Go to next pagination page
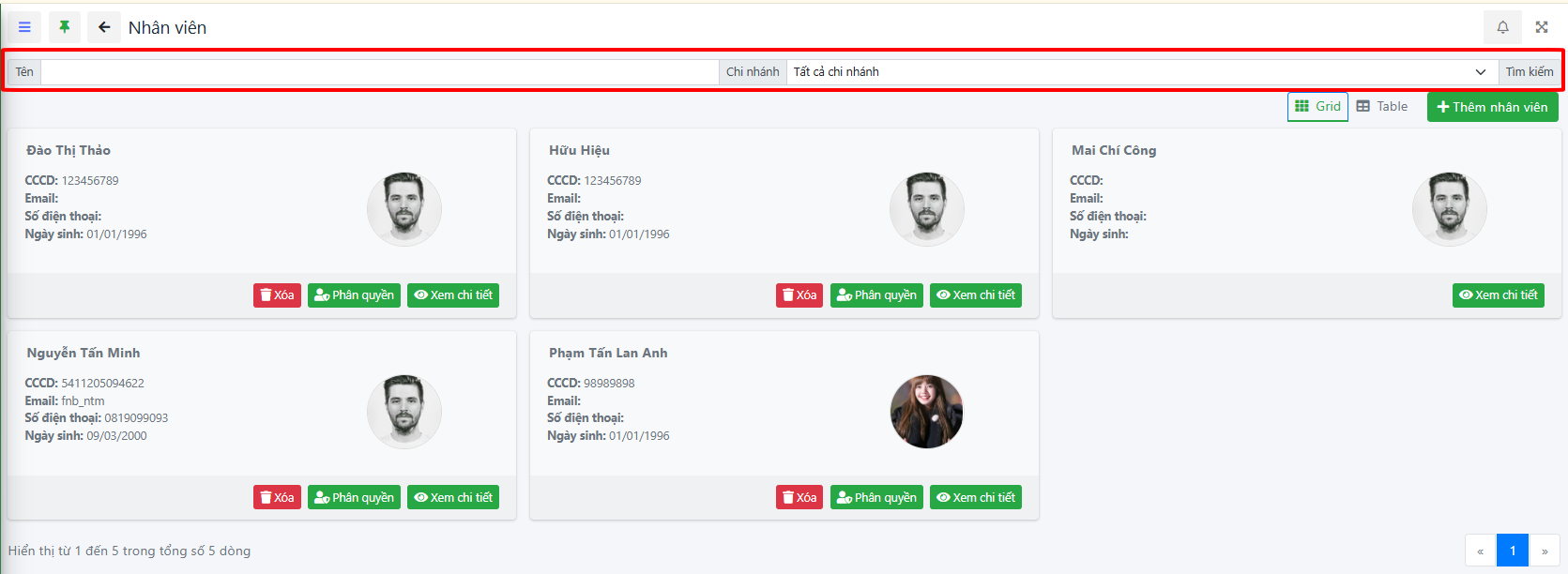This screenshot has height=574, width=1568. (1545, 551)
